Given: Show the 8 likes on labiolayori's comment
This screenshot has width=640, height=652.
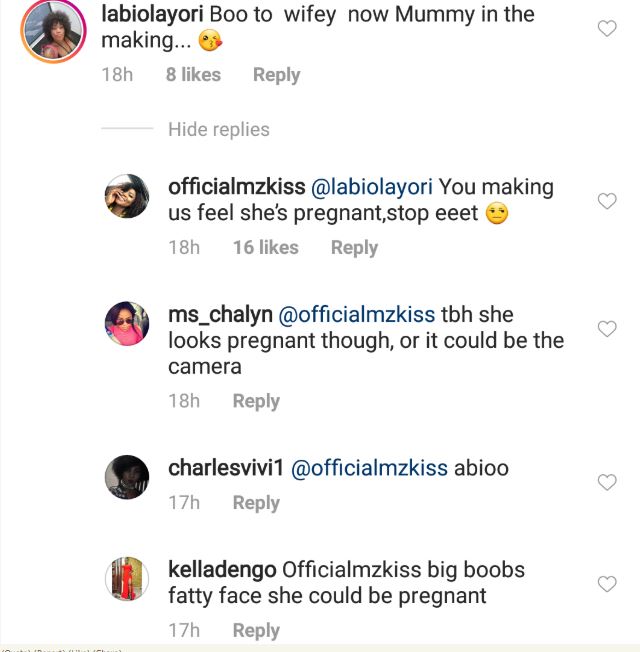Looking at the screenshot, I should (x=193, y=75).
